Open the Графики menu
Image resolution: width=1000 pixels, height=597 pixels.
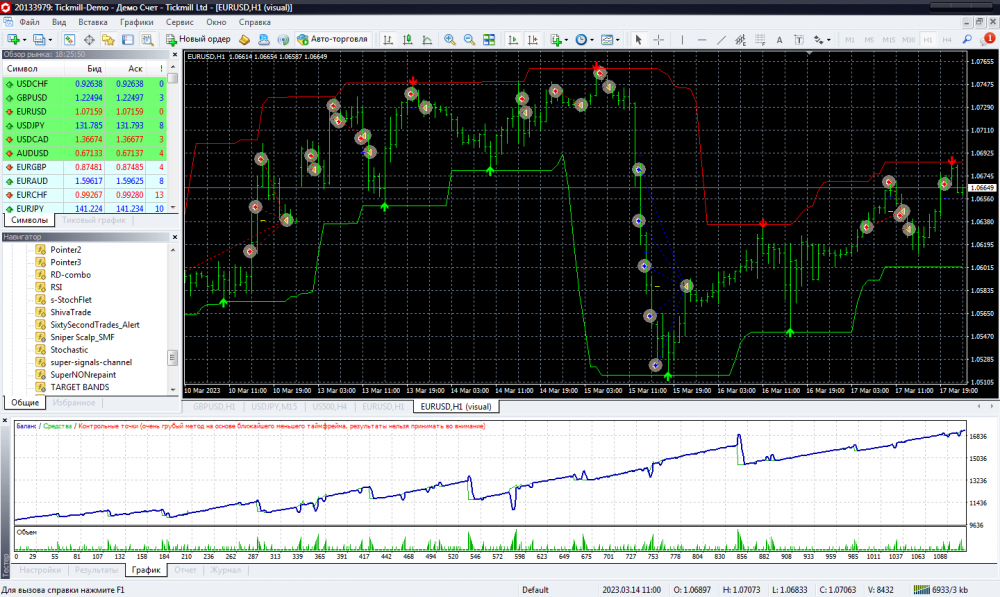click(136, 22)
